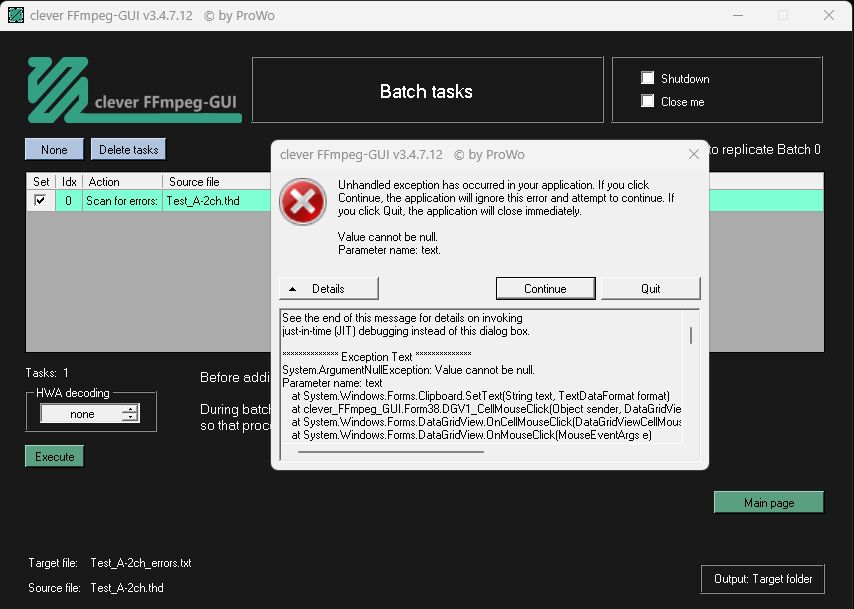Viewport: 854px width, 609px height.
Task: Enable the Shutdown checkbox
Action: (648, 78)
